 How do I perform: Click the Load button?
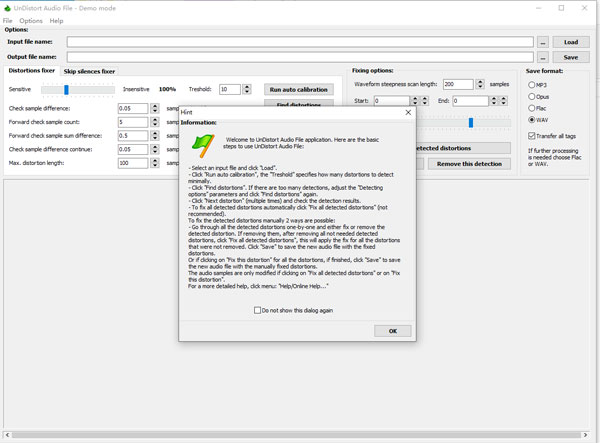tap(571, 42)
